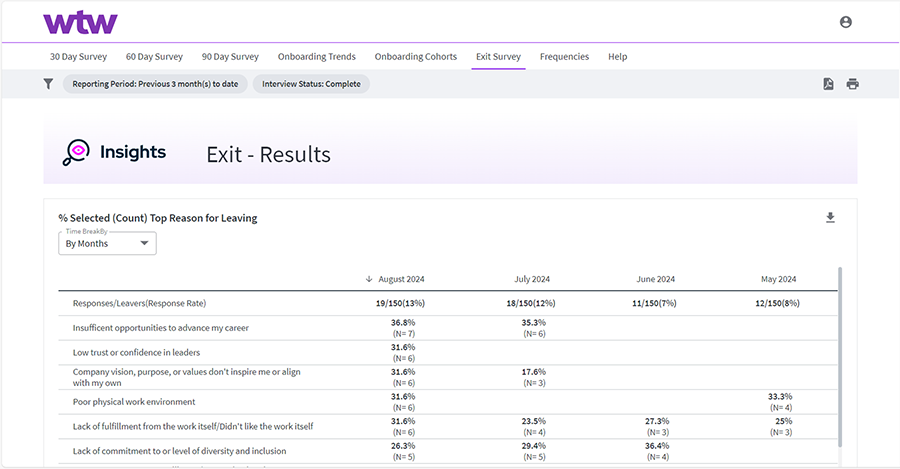Click the Reporting Period filter chip

point(155,84)
